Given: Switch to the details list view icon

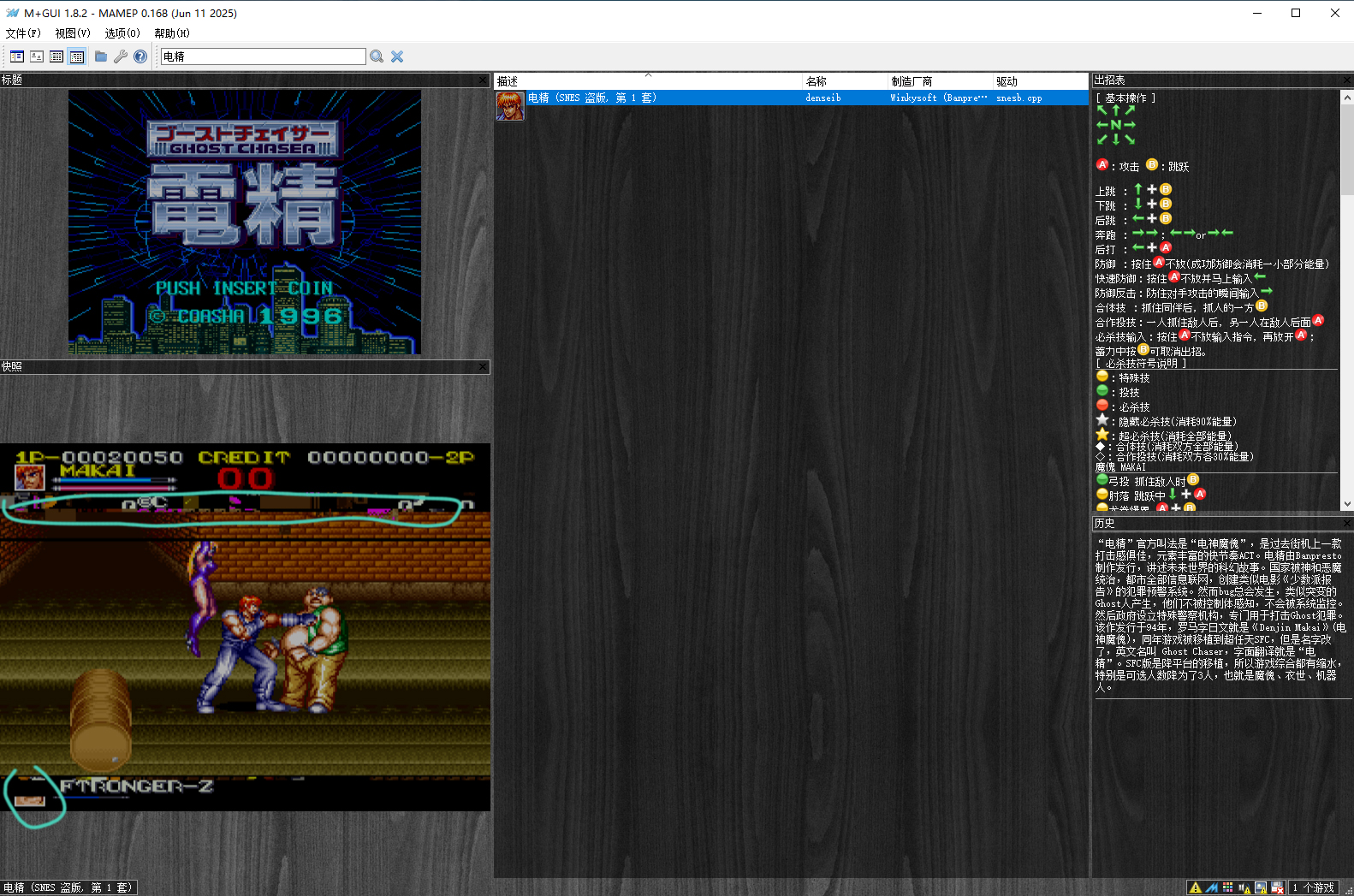Looking at the screenshot, I should pos(56,56).
